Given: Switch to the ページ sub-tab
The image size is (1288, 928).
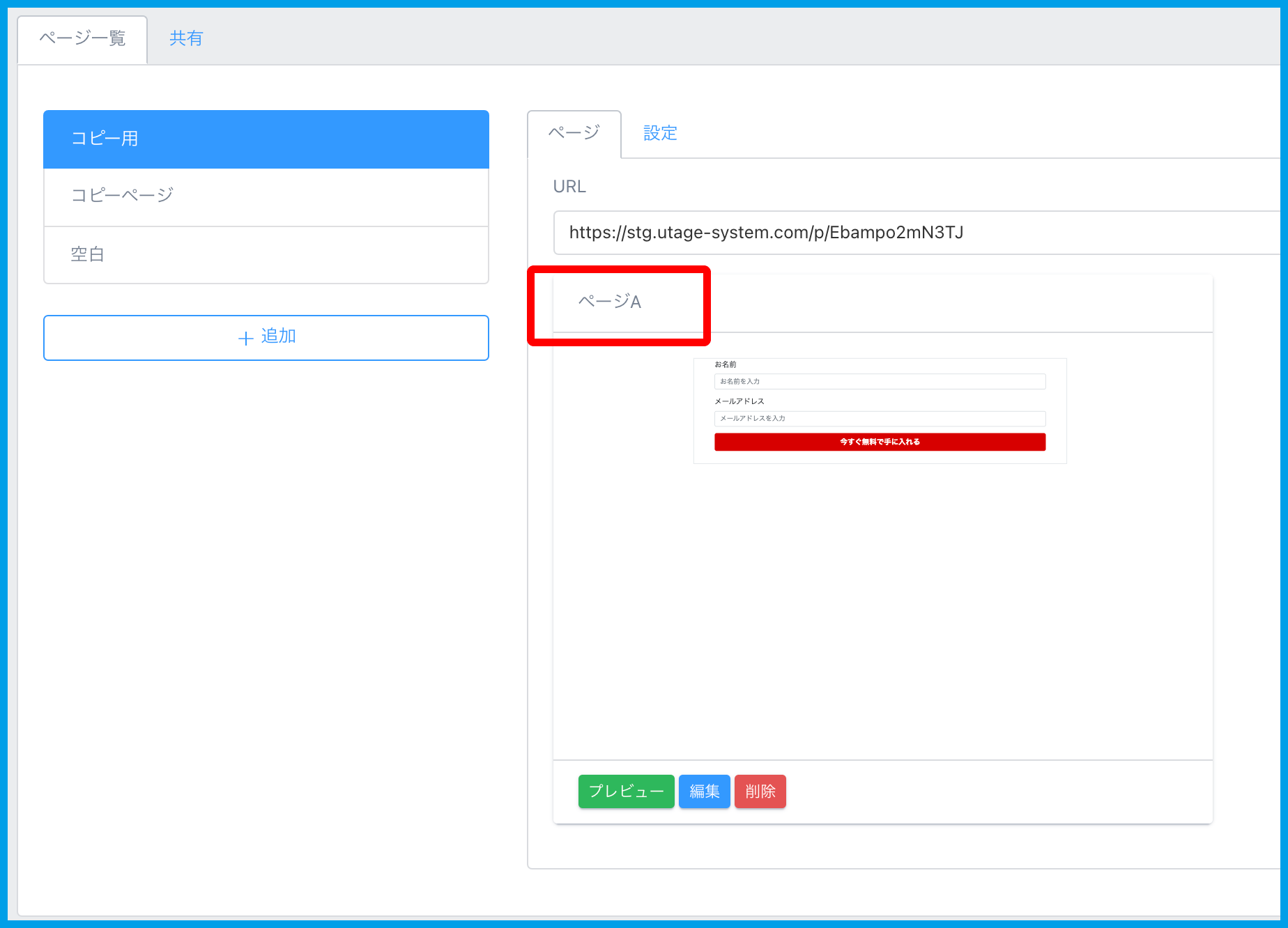Looking at the screenshot, I should point(574,133).
